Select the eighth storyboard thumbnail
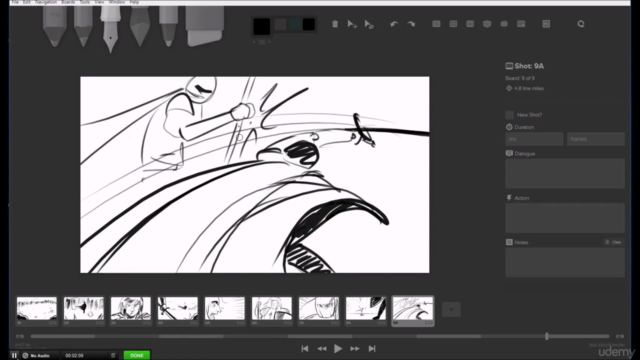Image resolution: width=640 pixels, height=360 pixels. pyautogui.click(x=366, y=311)
